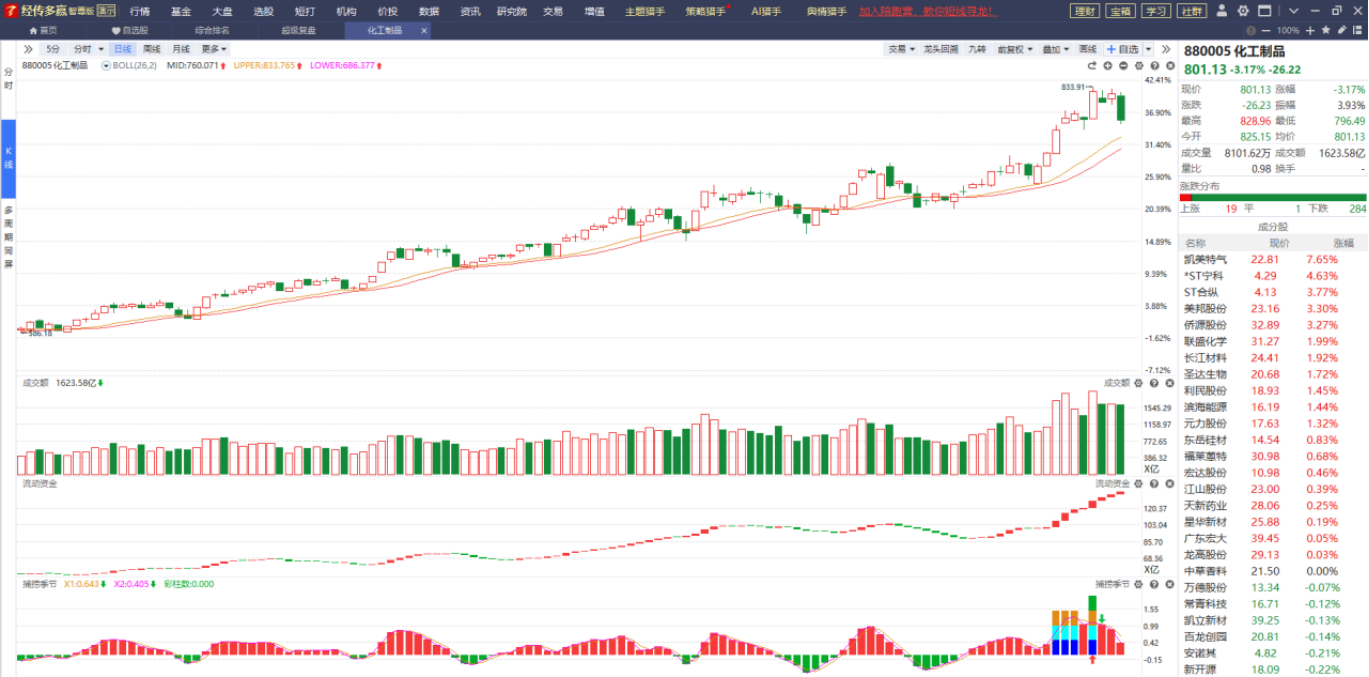Open the 选股 menu
The height and width of the screenshot is (677, 1369).
[263, 11]
